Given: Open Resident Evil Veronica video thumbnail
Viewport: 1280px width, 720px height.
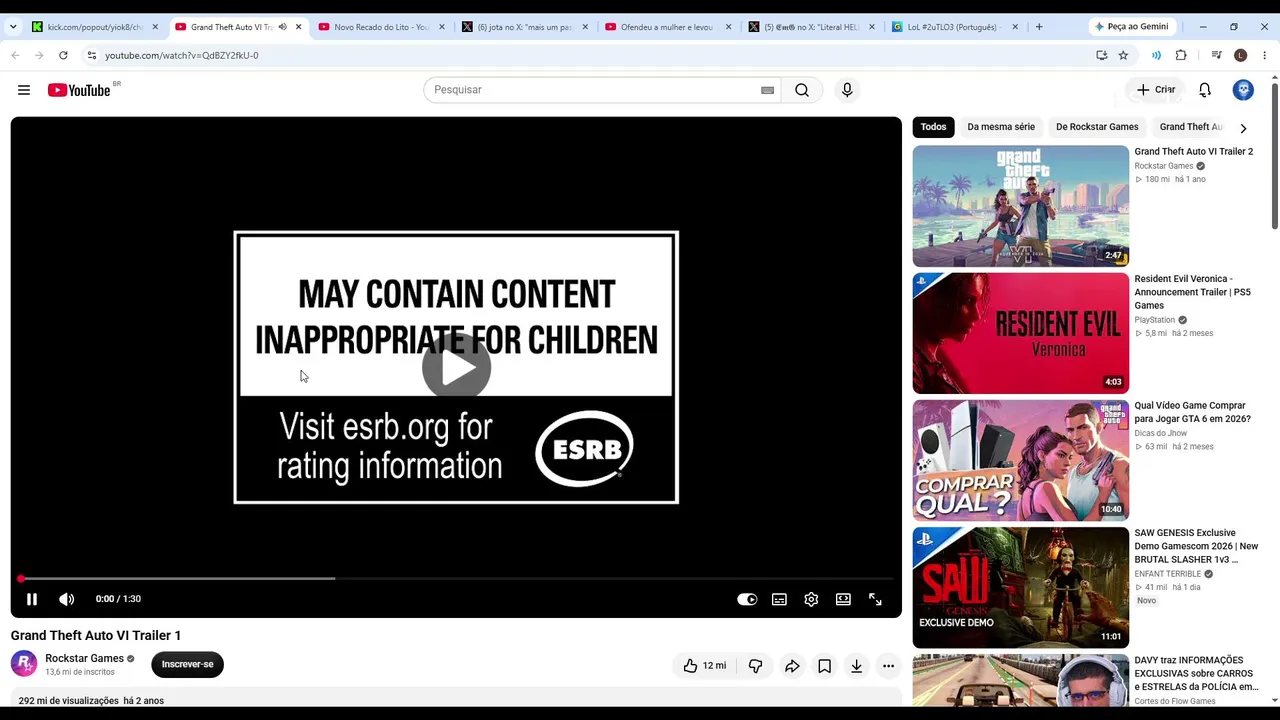Looking at the screenshot, I should tap(1020, 333).
